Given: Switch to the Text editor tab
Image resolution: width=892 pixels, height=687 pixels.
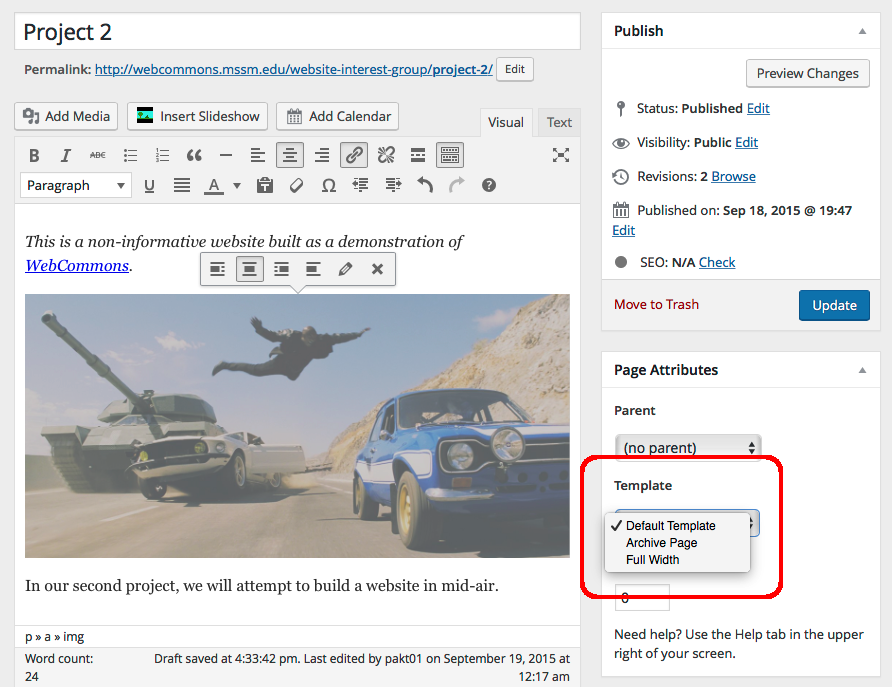Looking at the screenshot, I should [559, 122].
